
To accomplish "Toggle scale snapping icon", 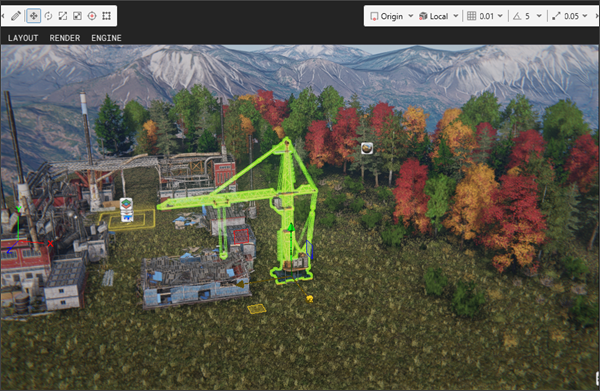I will click(x=556, y=16).
